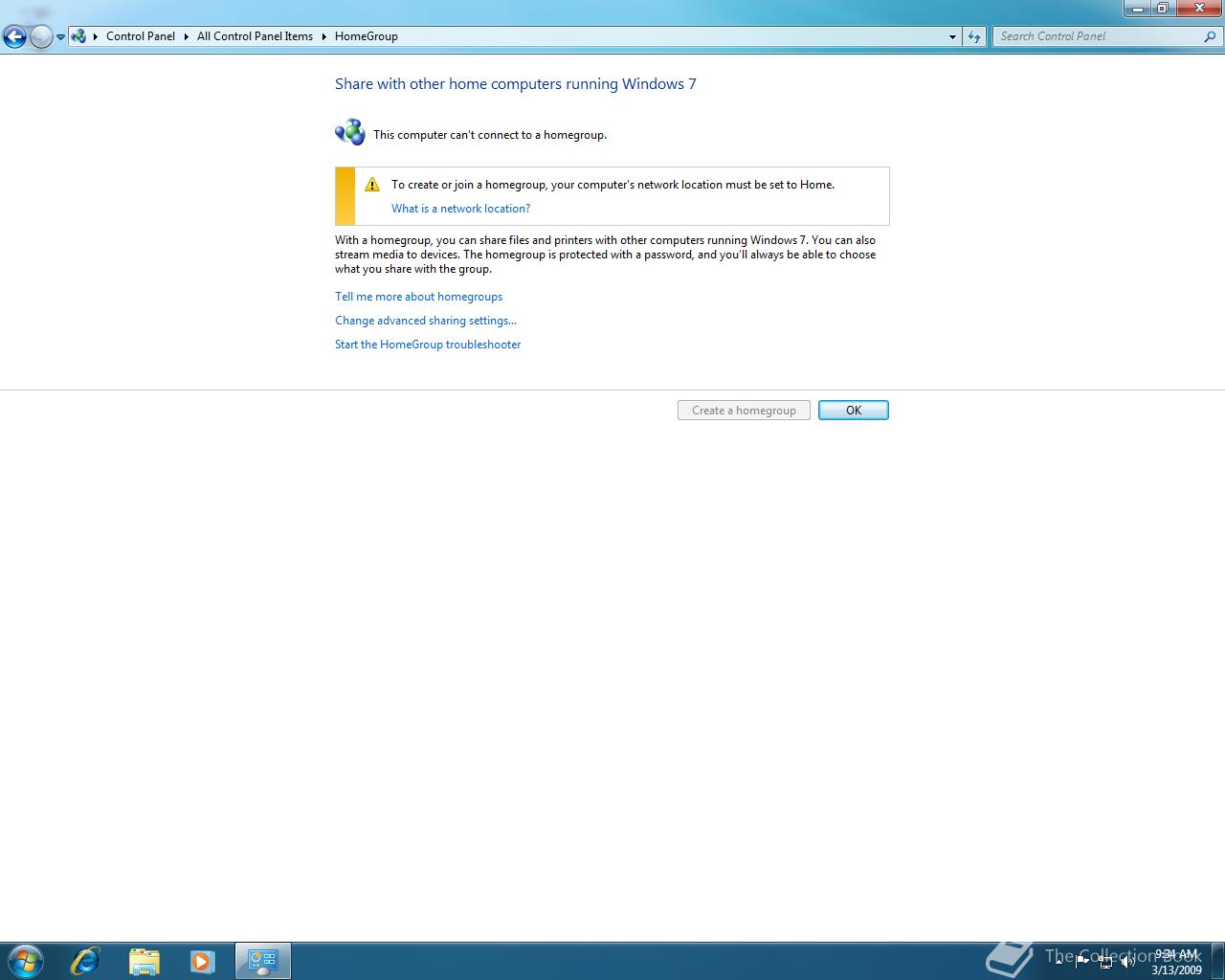Click the HomeGroup icon in address bar
Viewport: 1225px width, 980px height.
click(79, 36)
